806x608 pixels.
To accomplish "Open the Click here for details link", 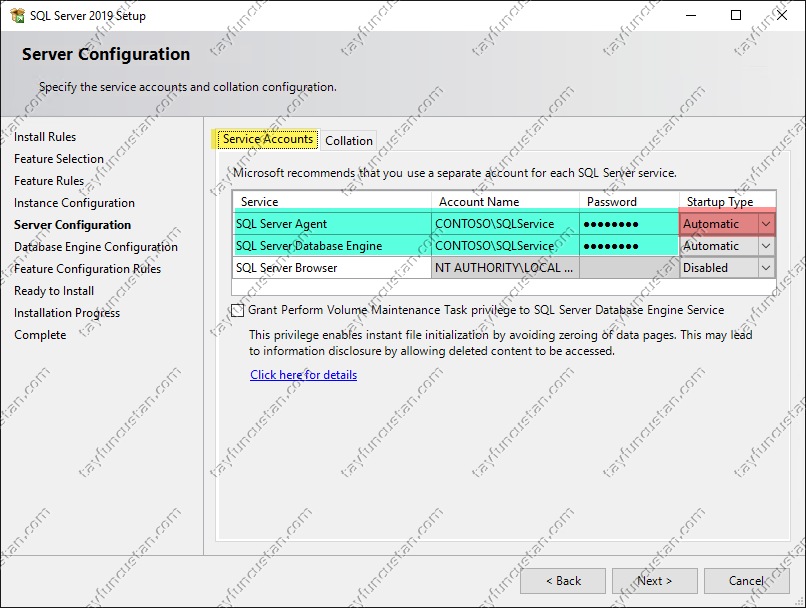I will [x=303, y=375].
